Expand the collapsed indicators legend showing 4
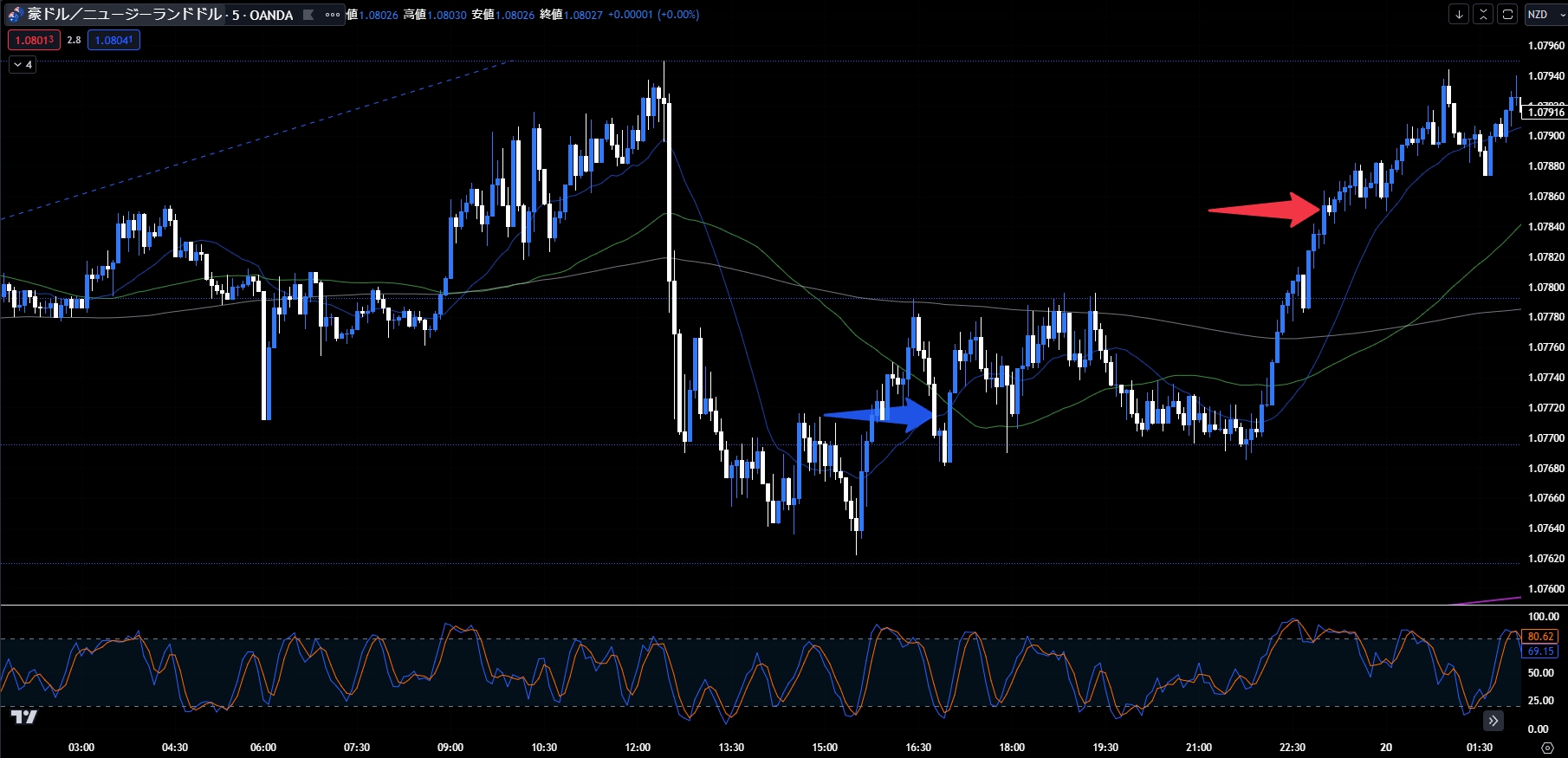The width and height of the screenshot is (1568, 758). pos(23,65)
